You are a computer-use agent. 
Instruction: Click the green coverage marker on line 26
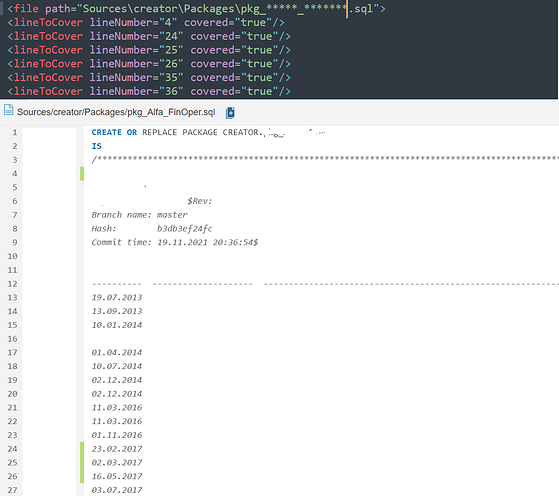[82, 476]
